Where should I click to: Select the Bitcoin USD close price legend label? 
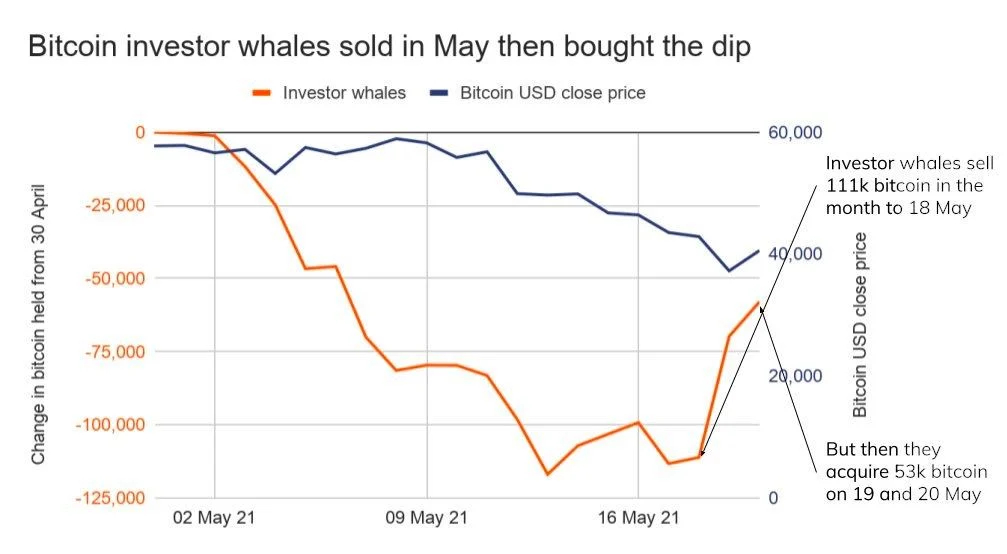point(552,93)
